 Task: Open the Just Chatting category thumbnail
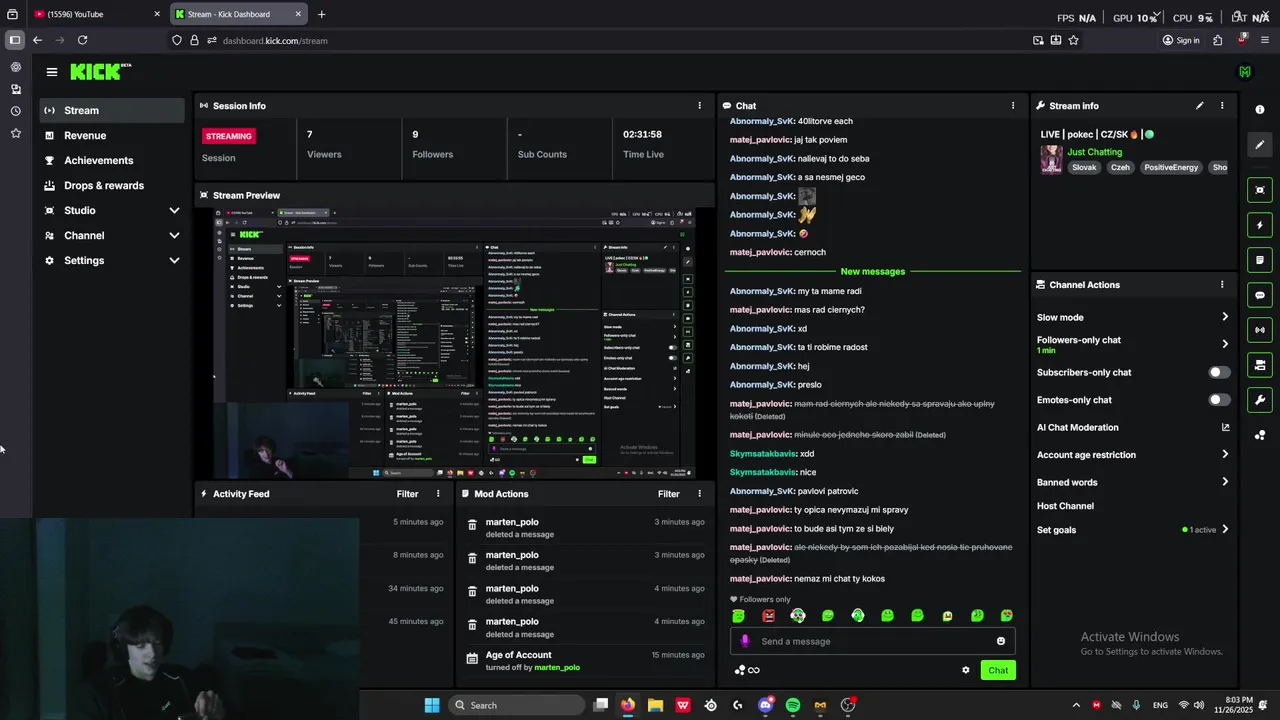(x=1051, y=160)
